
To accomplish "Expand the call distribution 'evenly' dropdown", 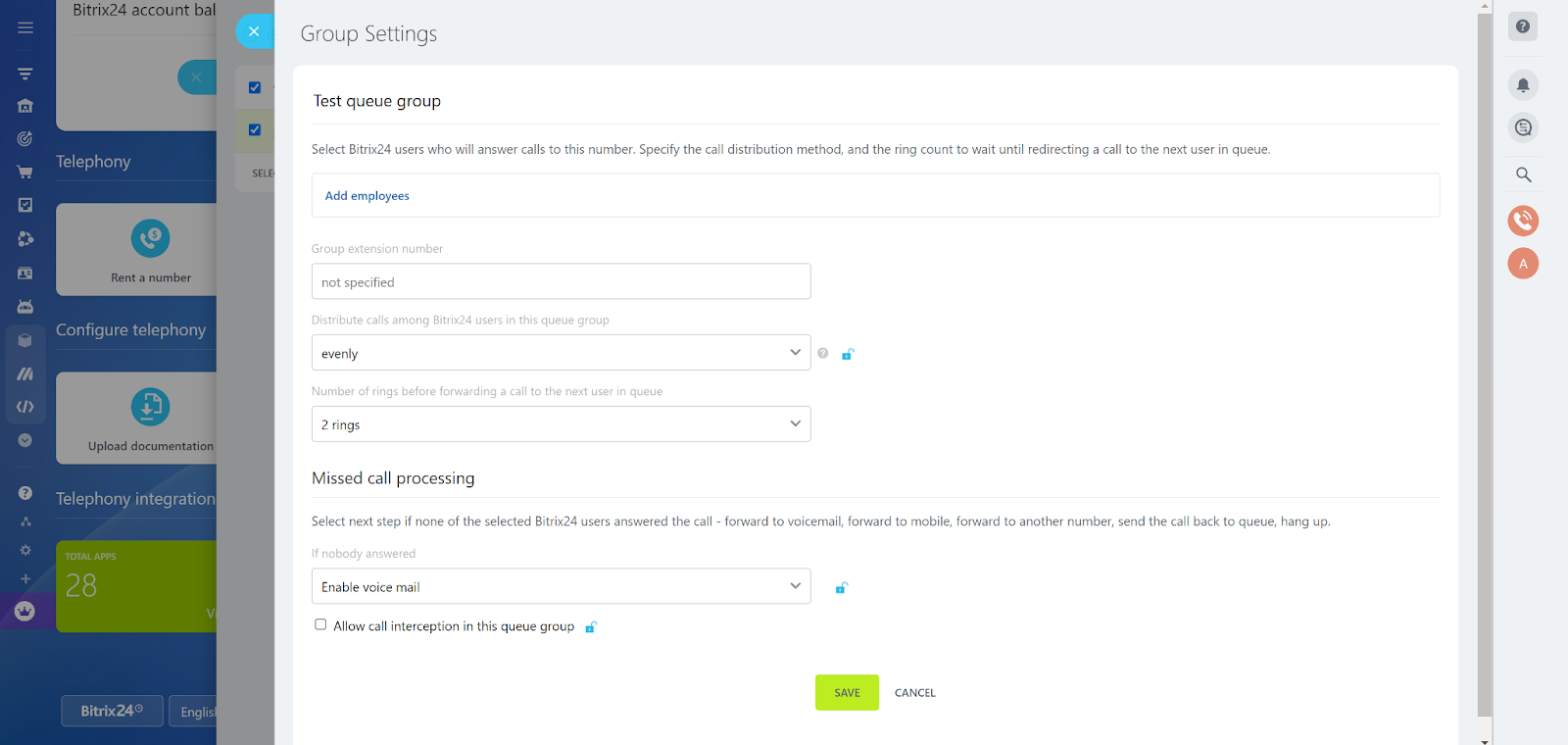I will pos(561,353).
